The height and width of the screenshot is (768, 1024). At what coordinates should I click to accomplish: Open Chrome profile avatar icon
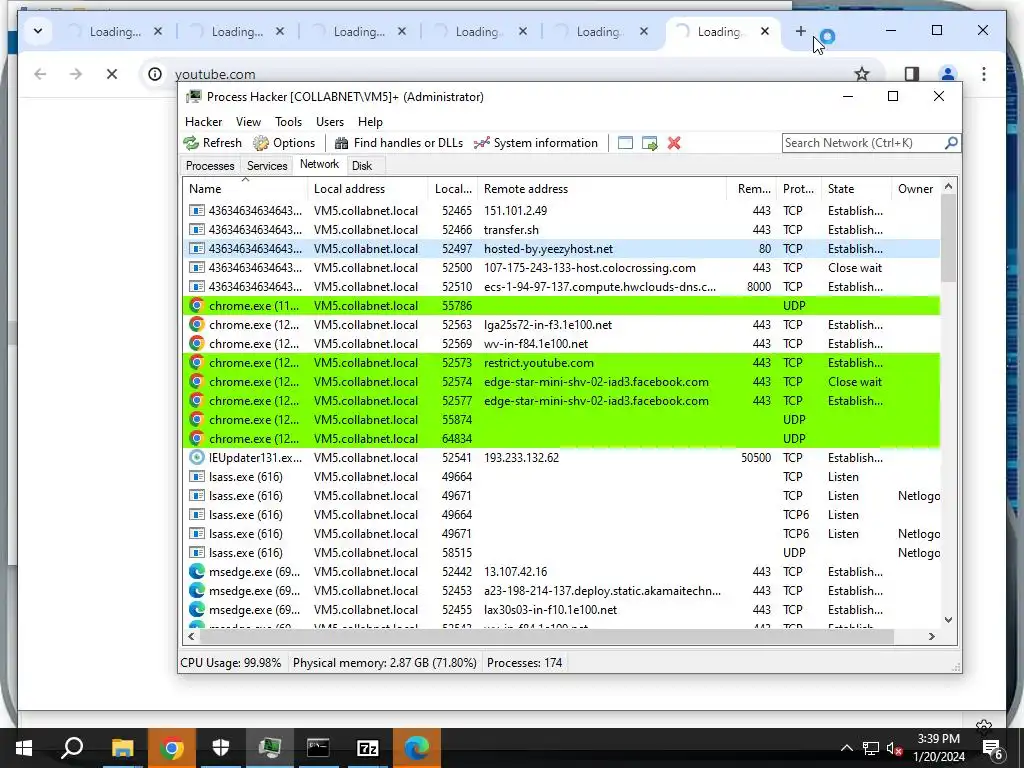click(948, 74)
